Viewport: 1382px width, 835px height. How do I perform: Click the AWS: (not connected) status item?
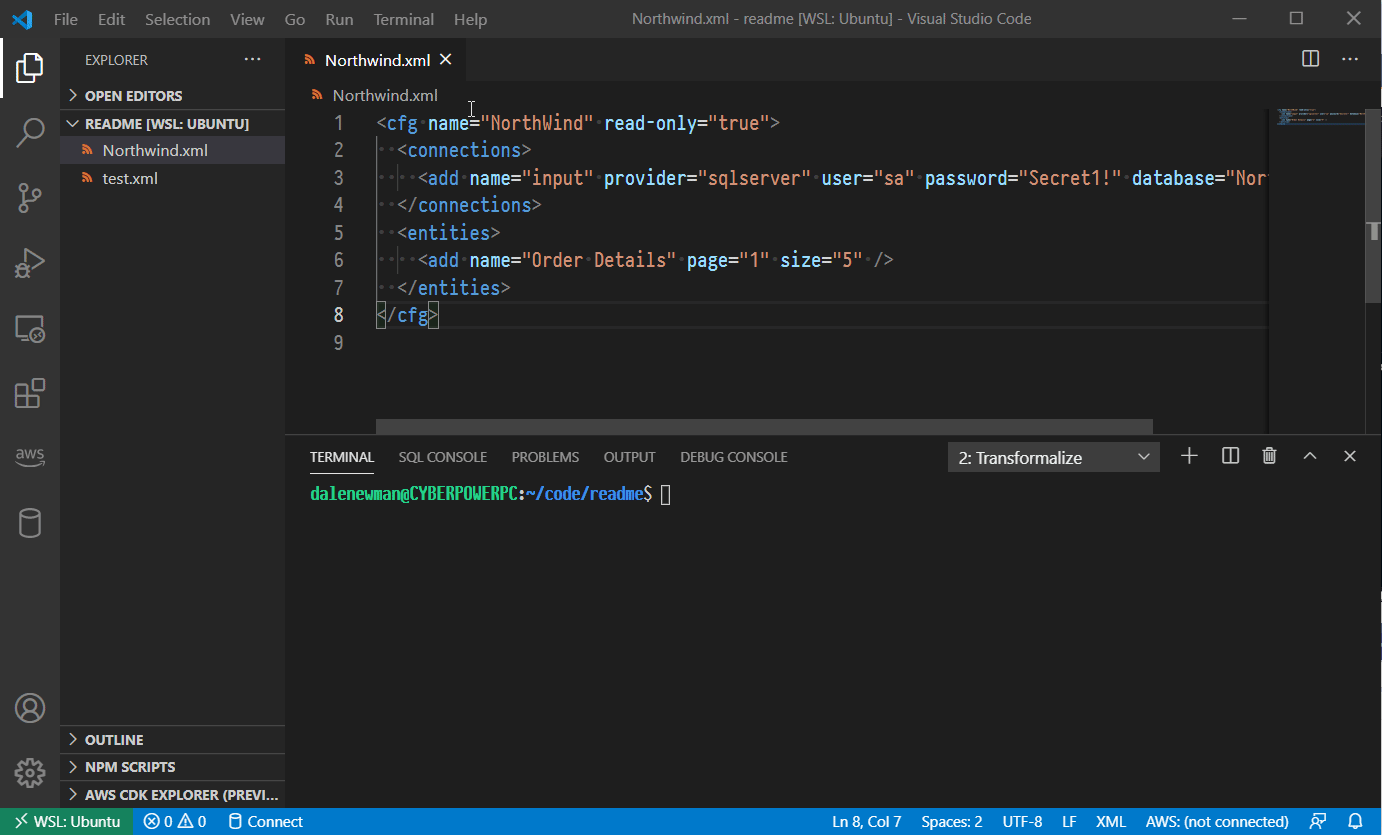1216,822
